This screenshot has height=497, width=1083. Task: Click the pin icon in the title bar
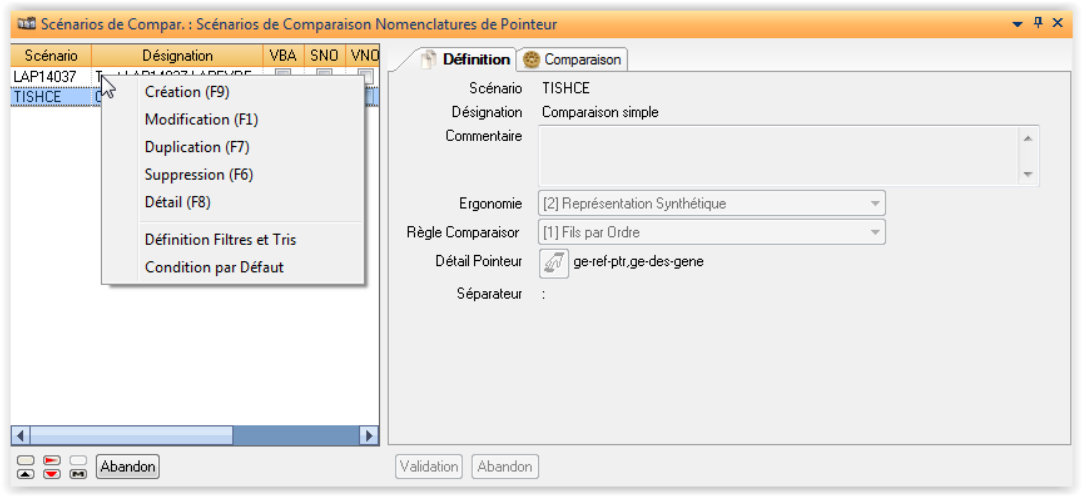[x=1039, y=23]
